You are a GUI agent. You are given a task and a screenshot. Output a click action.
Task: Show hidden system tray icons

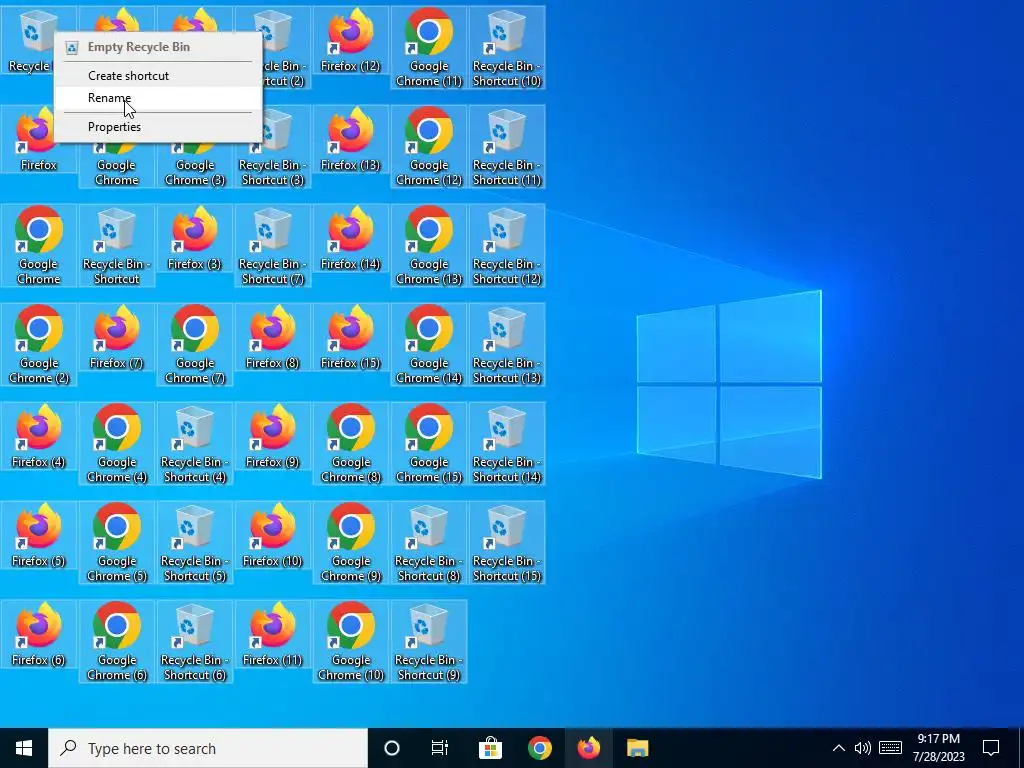(839, 748)
